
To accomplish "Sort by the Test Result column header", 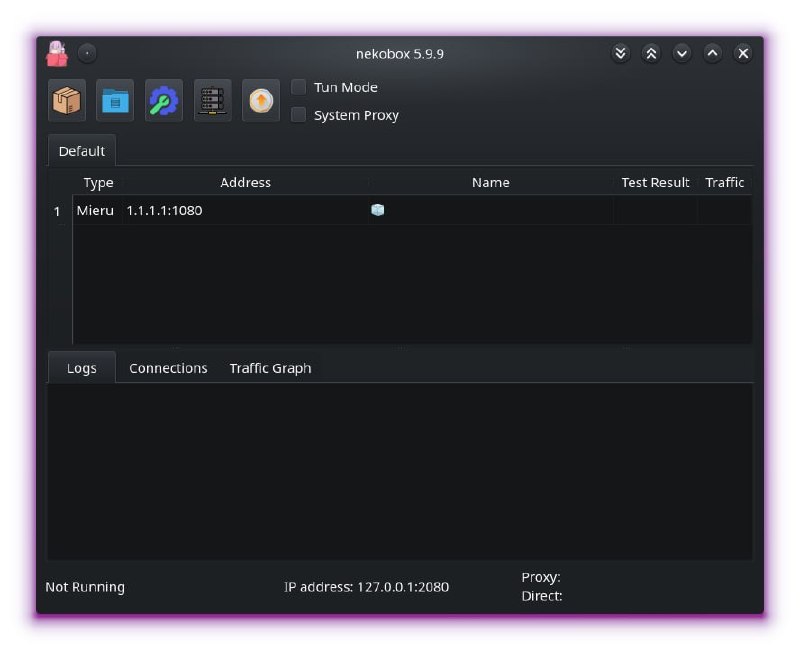I will pos(655,183).
